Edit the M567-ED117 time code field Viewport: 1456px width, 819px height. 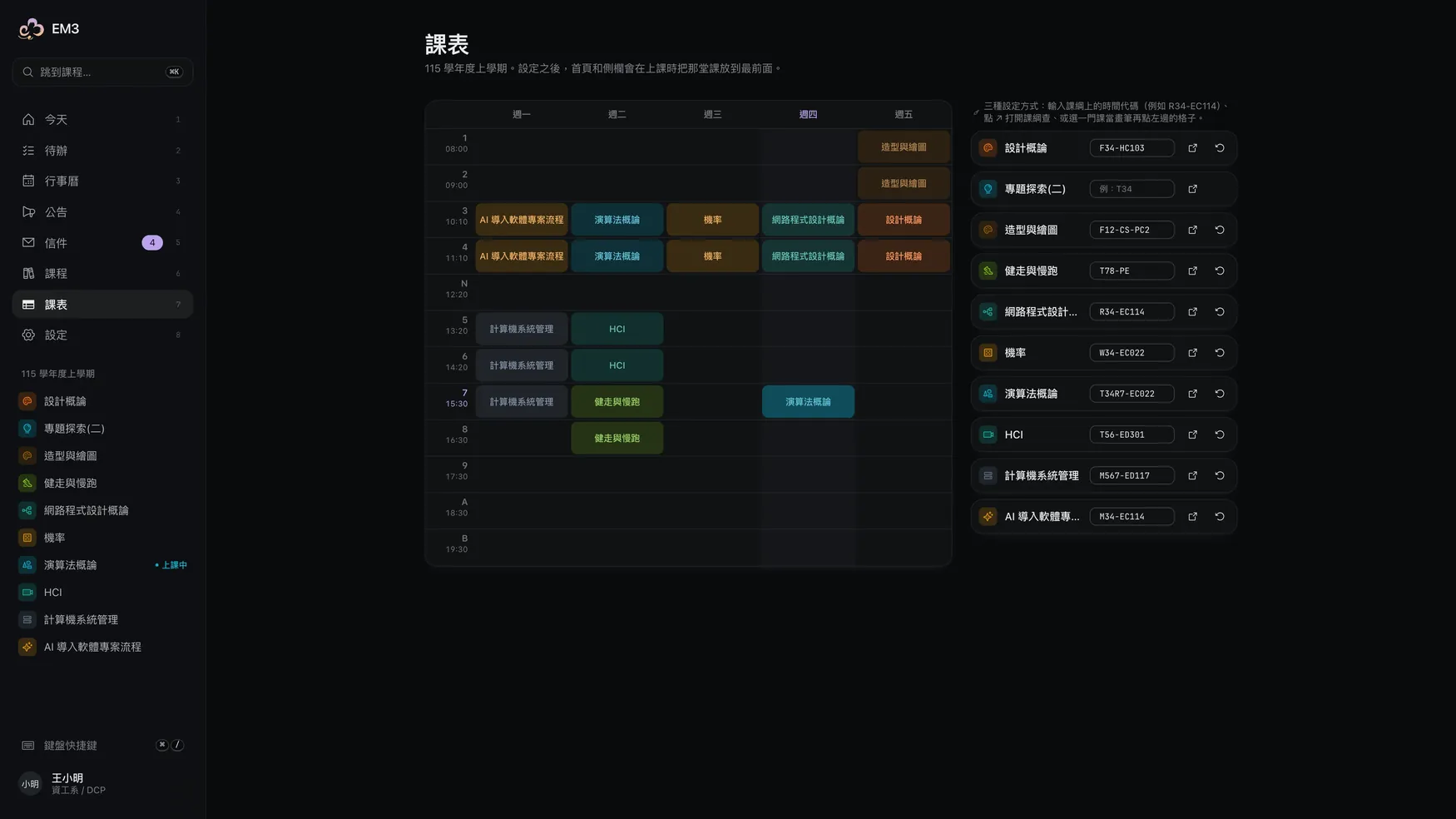coord(1132,475)
